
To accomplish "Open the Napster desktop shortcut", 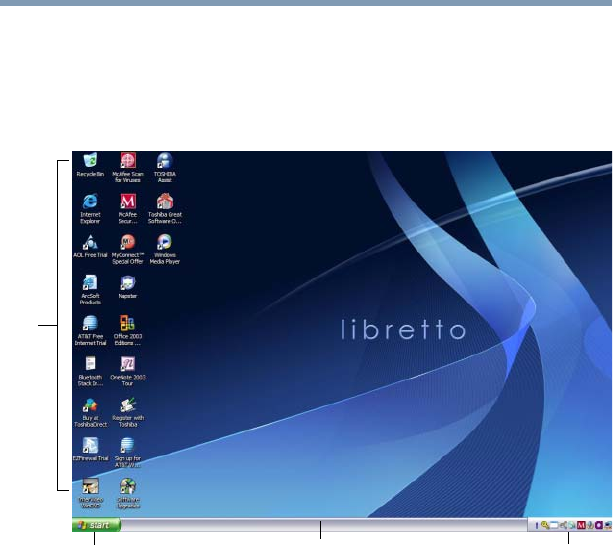I will (128, 287).
